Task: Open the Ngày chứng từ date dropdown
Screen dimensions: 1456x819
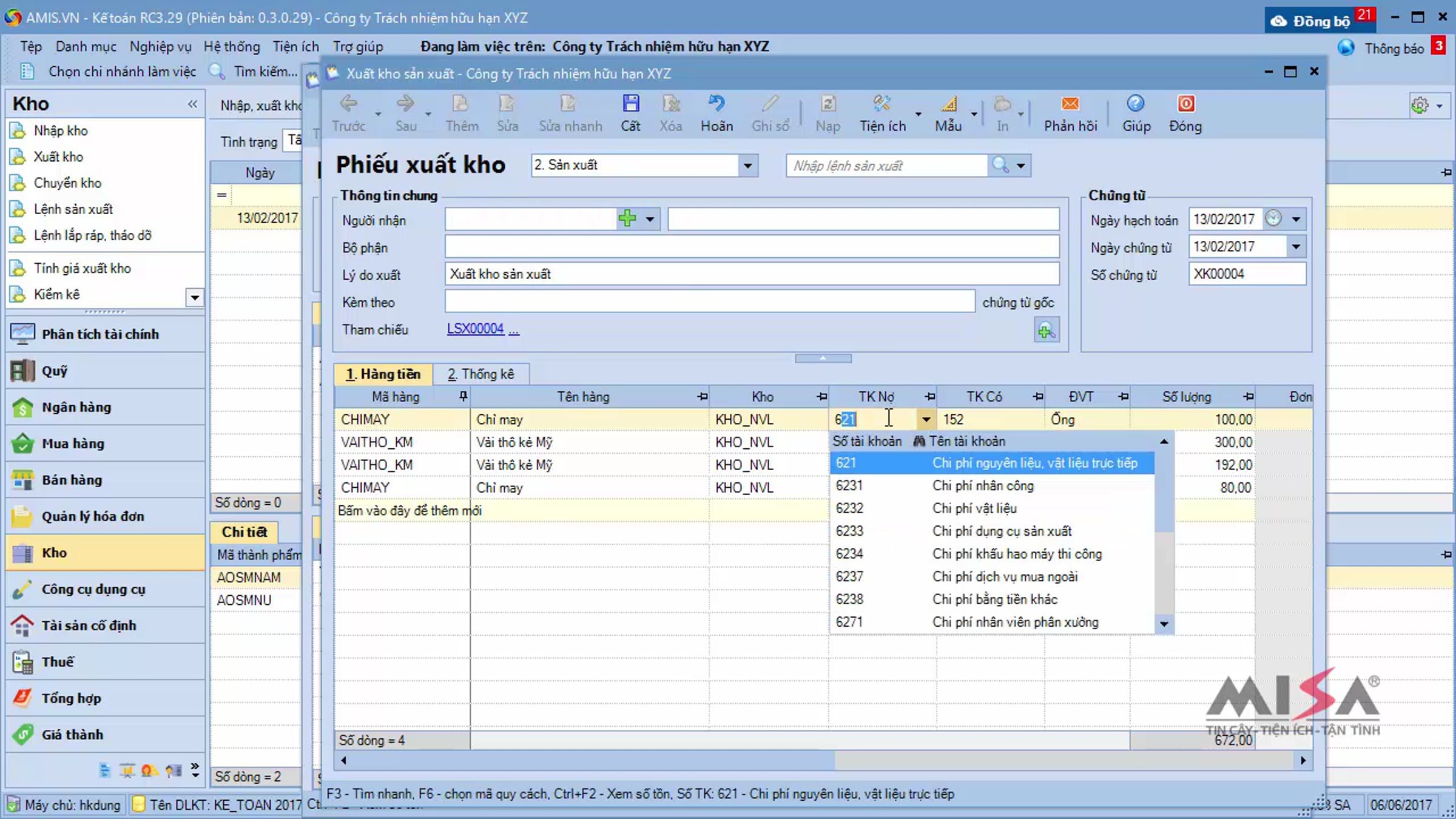Action: [x=1296, y=247]
